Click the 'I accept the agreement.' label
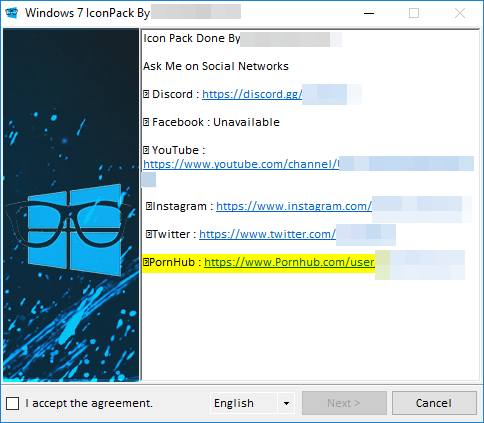 click(89, 403)
